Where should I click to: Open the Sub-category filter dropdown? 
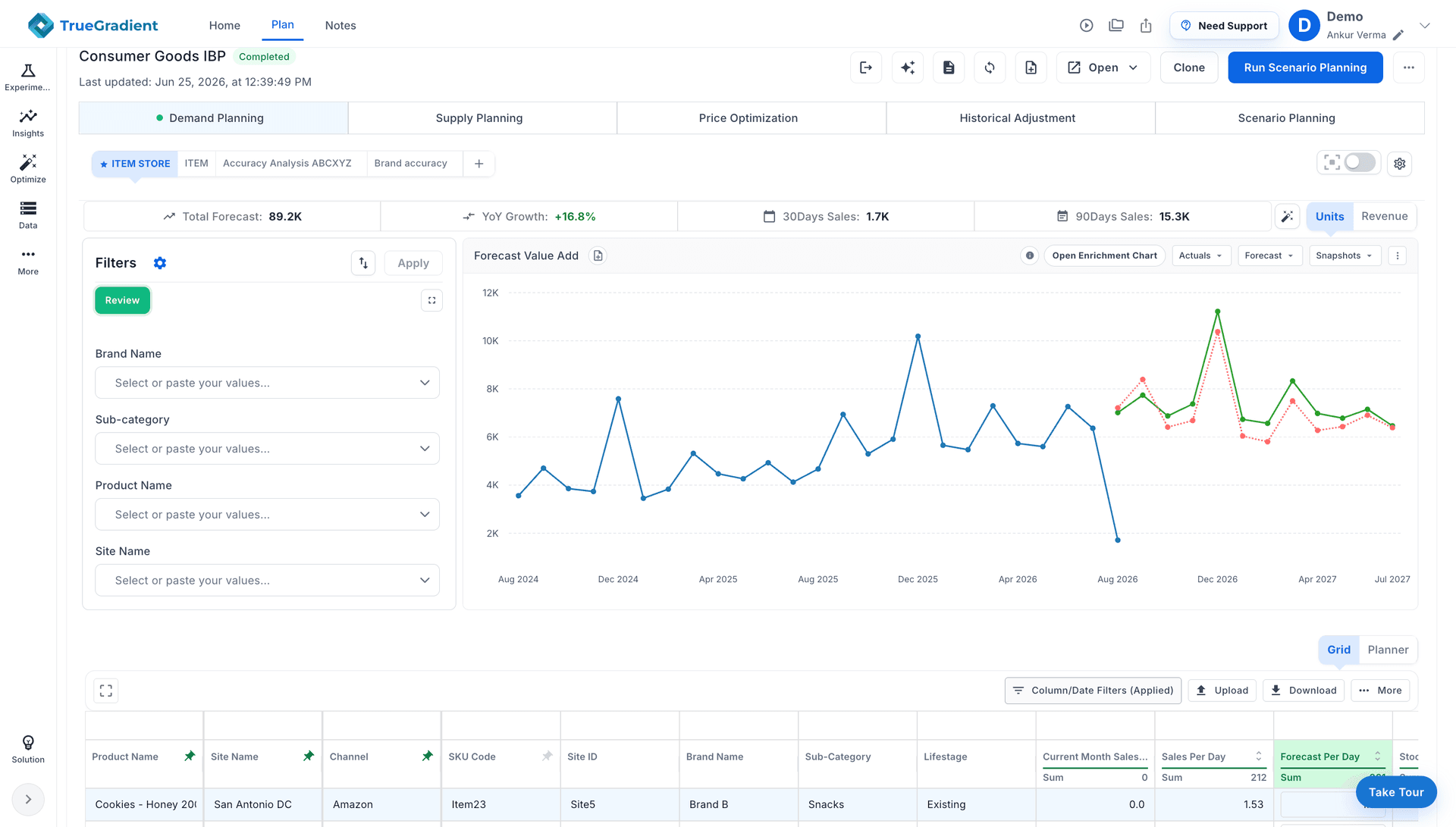(x=267, y=449)
